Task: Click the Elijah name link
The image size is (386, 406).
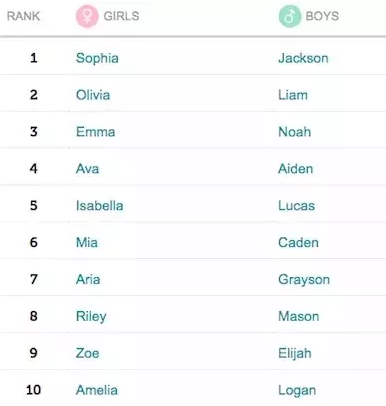Action: (x=295, y=353)
